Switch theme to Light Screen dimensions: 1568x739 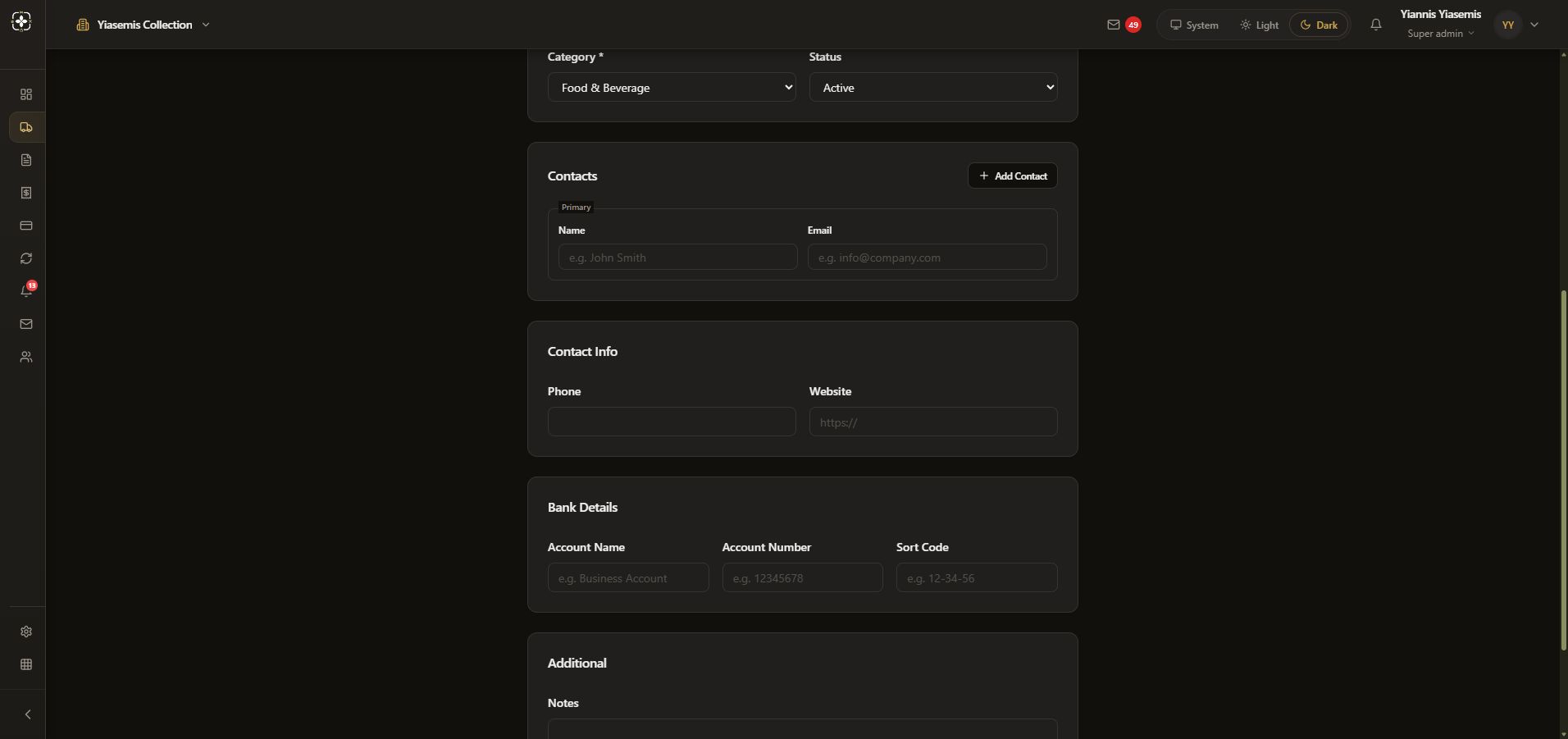(1259, 25)
